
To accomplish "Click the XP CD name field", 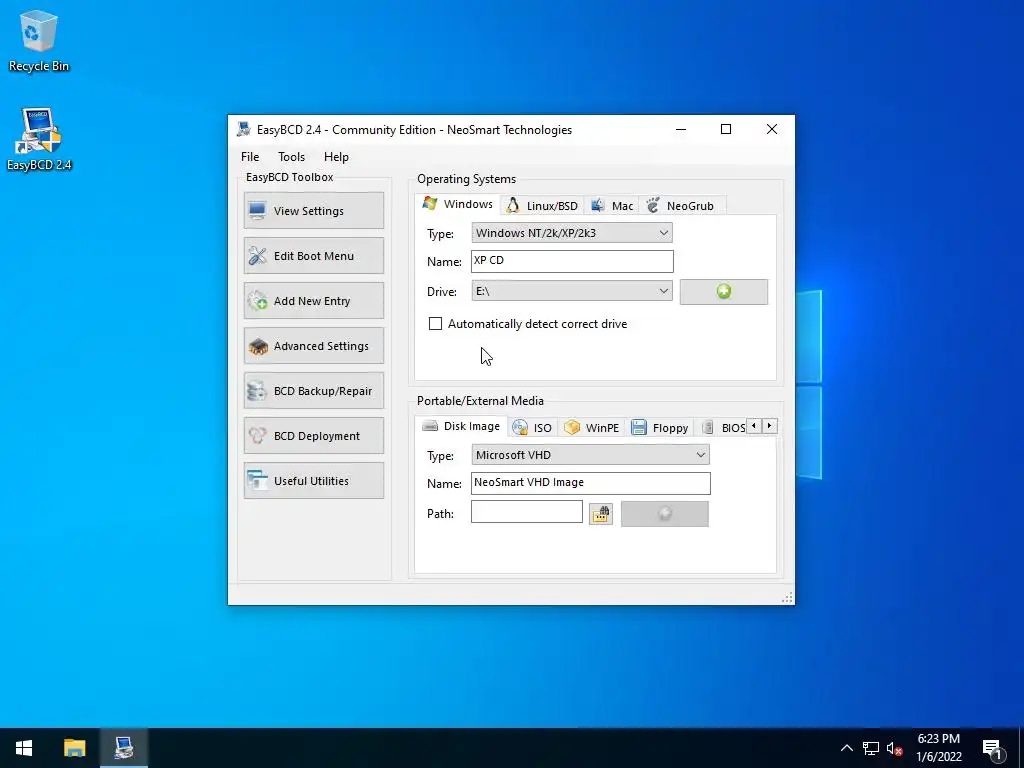I will (x=572, y=261).
